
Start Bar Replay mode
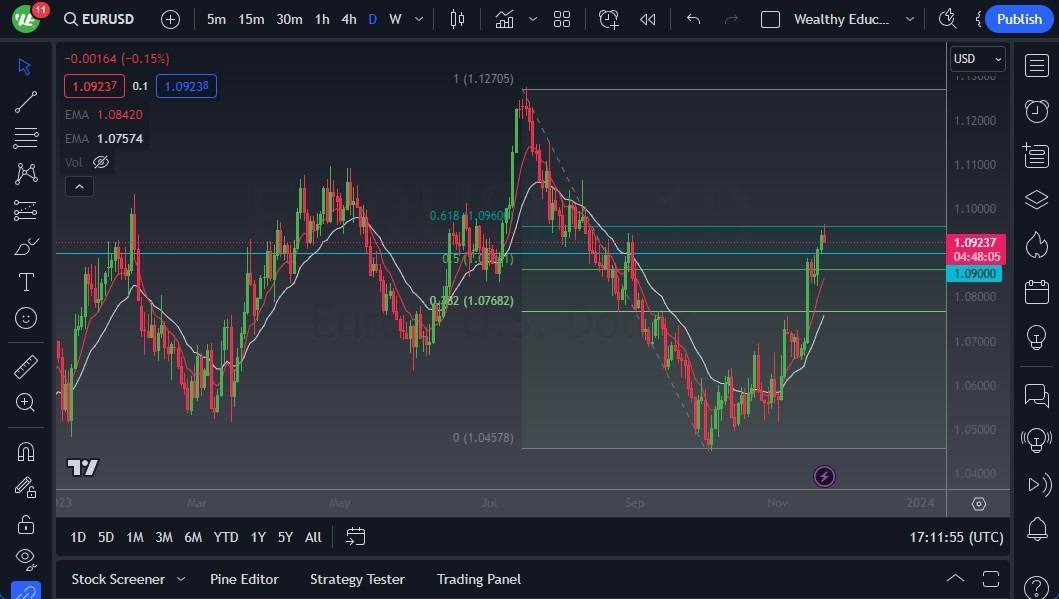click(647, 18)
